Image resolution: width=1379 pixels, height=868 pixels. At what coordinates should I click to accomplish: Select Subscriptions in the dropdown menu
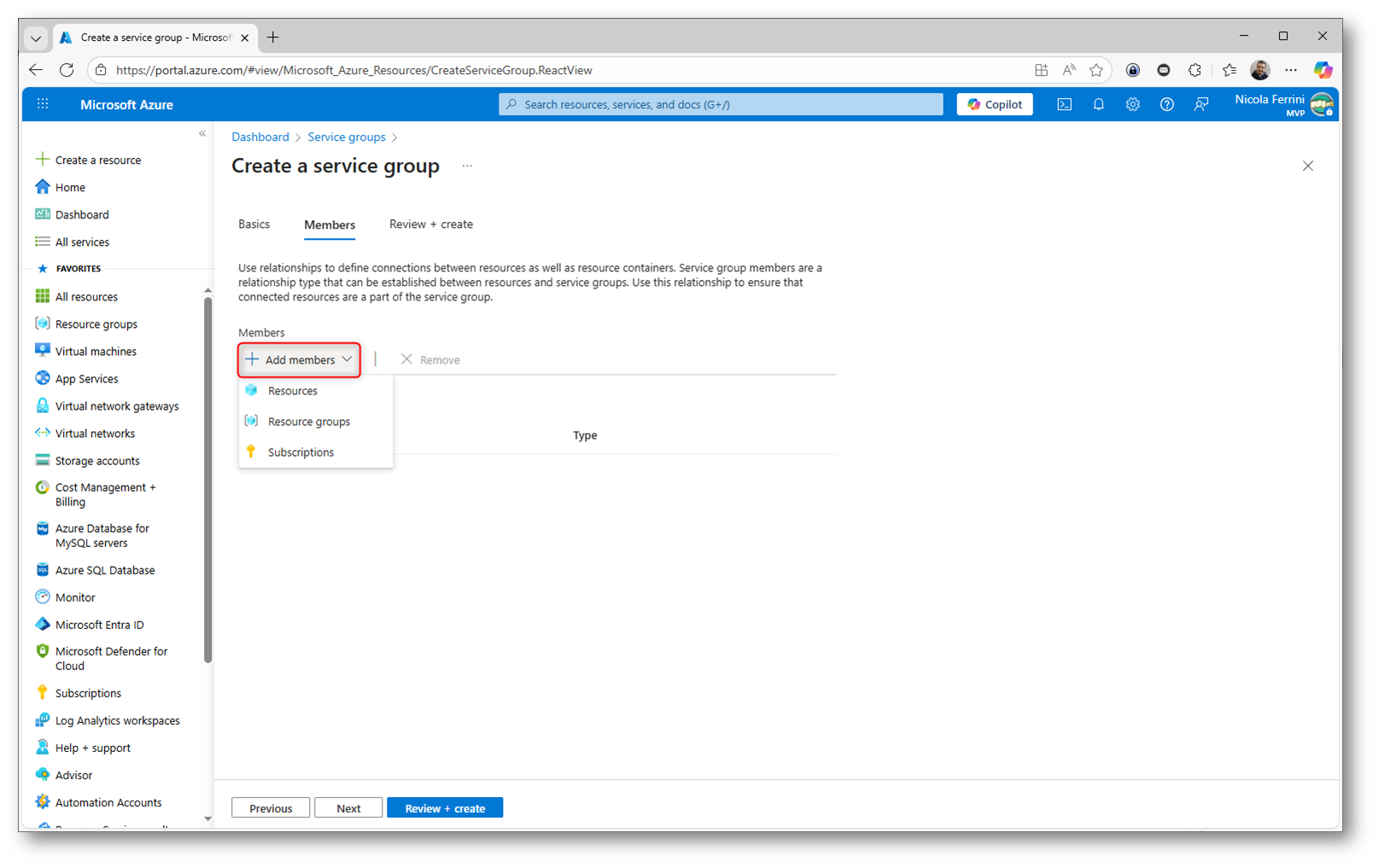(301, 452)
